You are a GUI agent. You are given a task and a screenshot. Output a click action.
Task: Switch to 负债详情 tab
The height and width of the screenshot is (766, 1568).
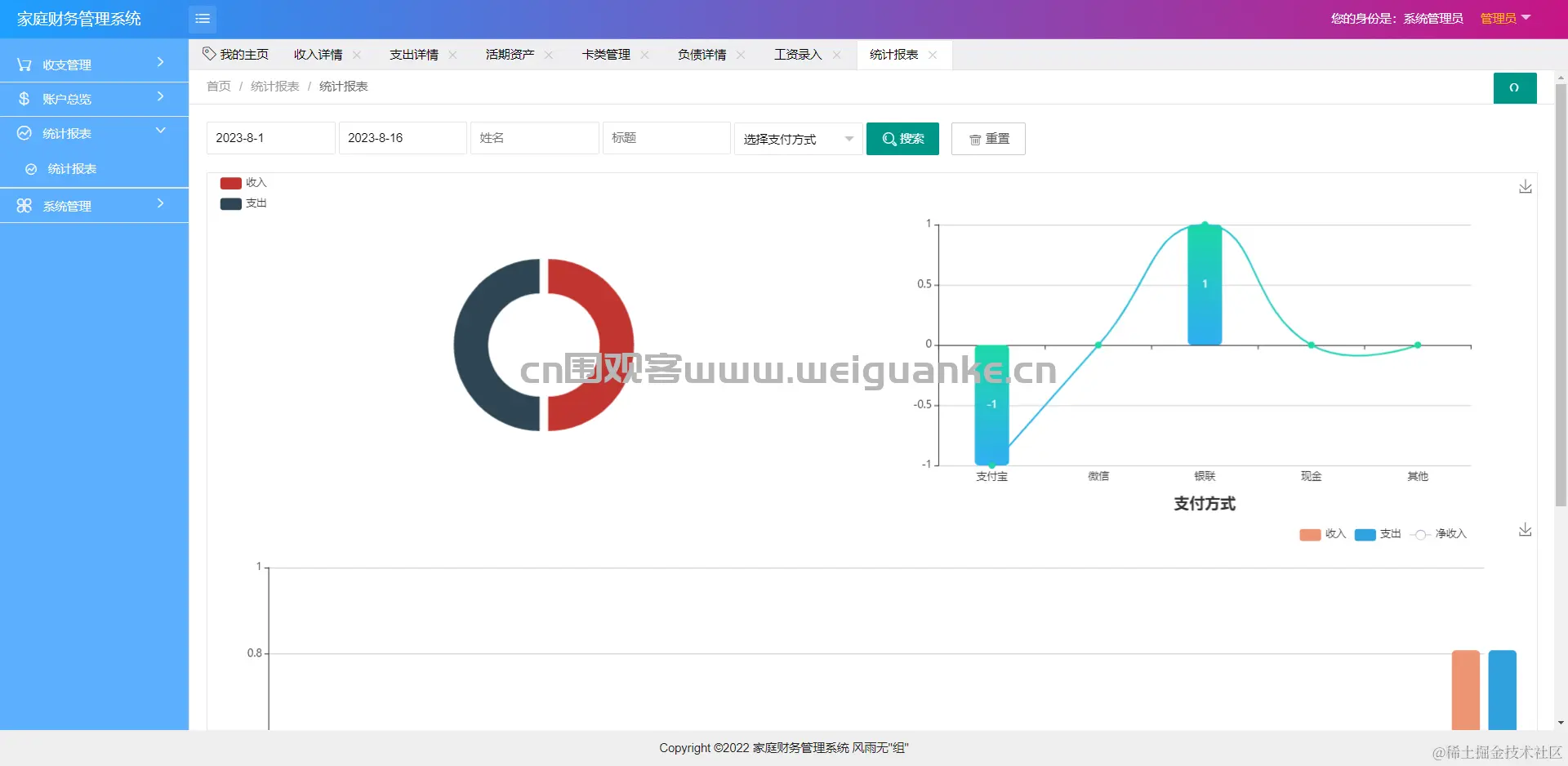pos(702,55)
